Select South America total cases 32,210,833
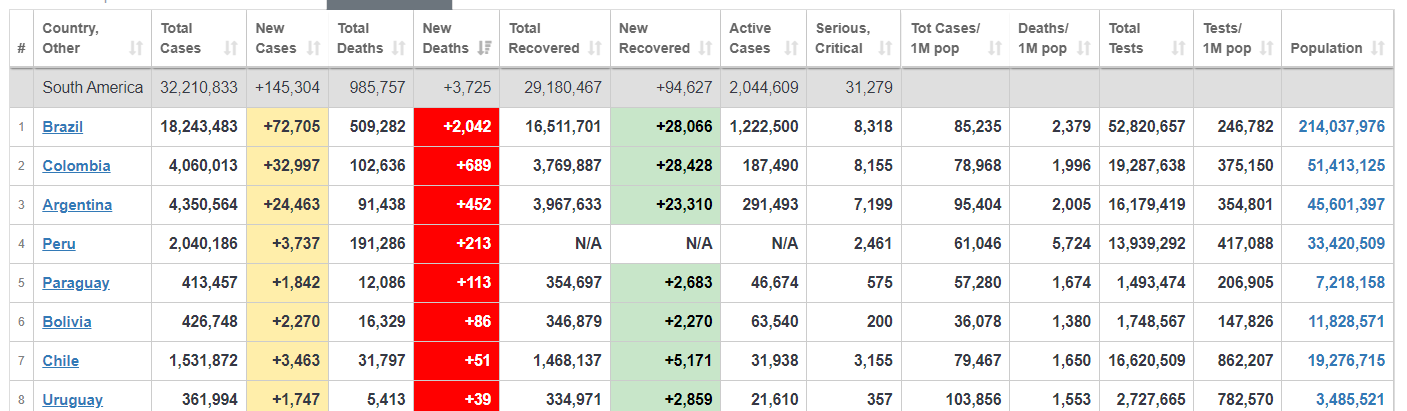 (200, 88)
